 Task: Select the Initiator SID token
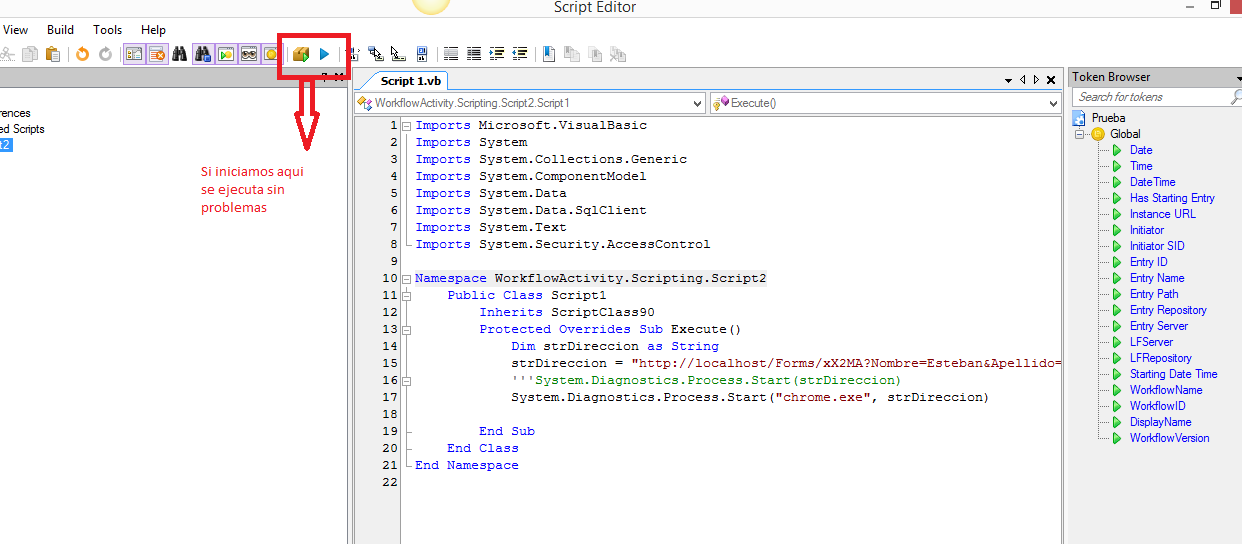[1157, 246]
